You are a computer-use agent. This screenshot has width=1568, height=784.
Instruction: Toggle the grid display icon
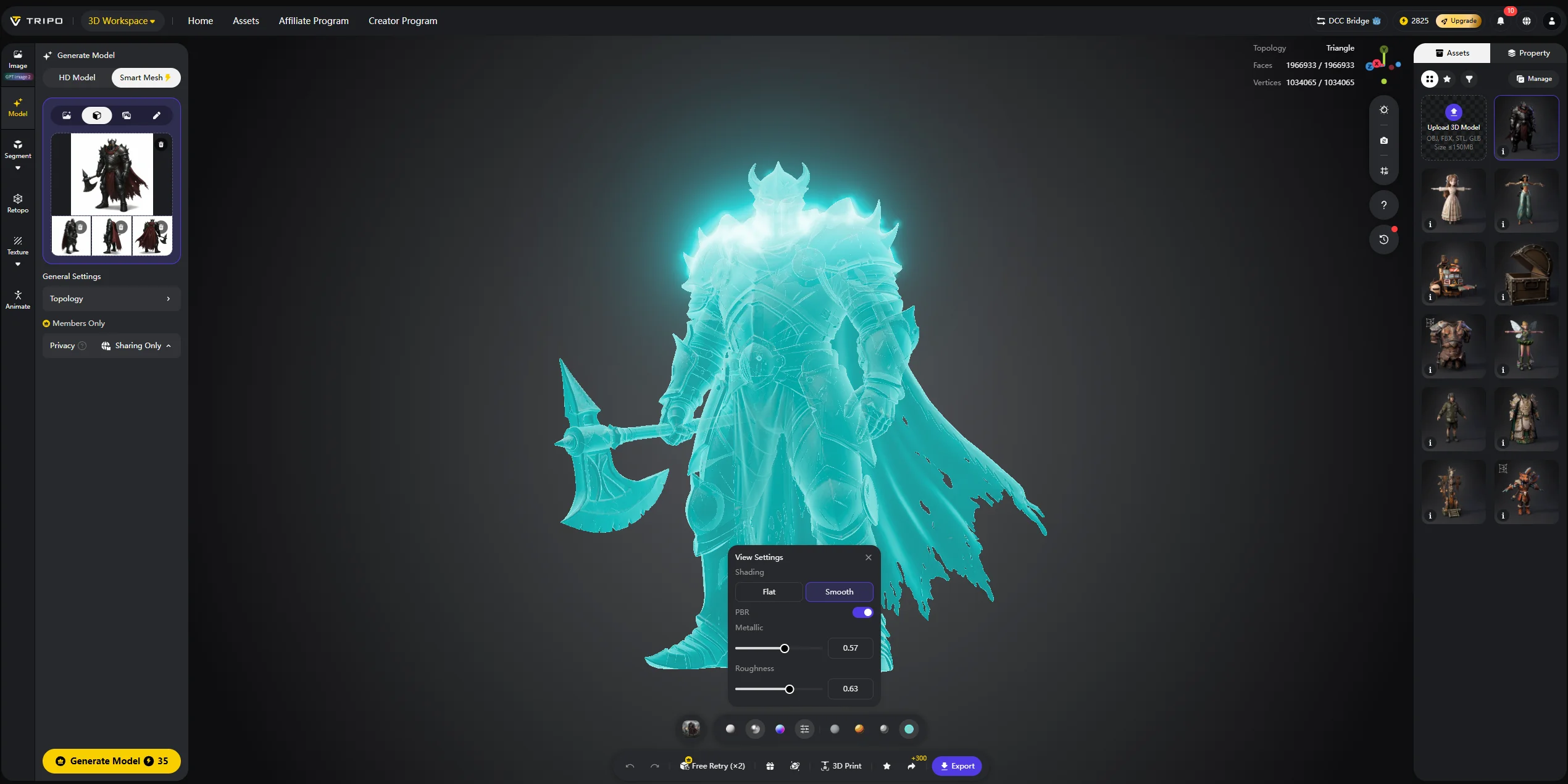(1384, 171)
